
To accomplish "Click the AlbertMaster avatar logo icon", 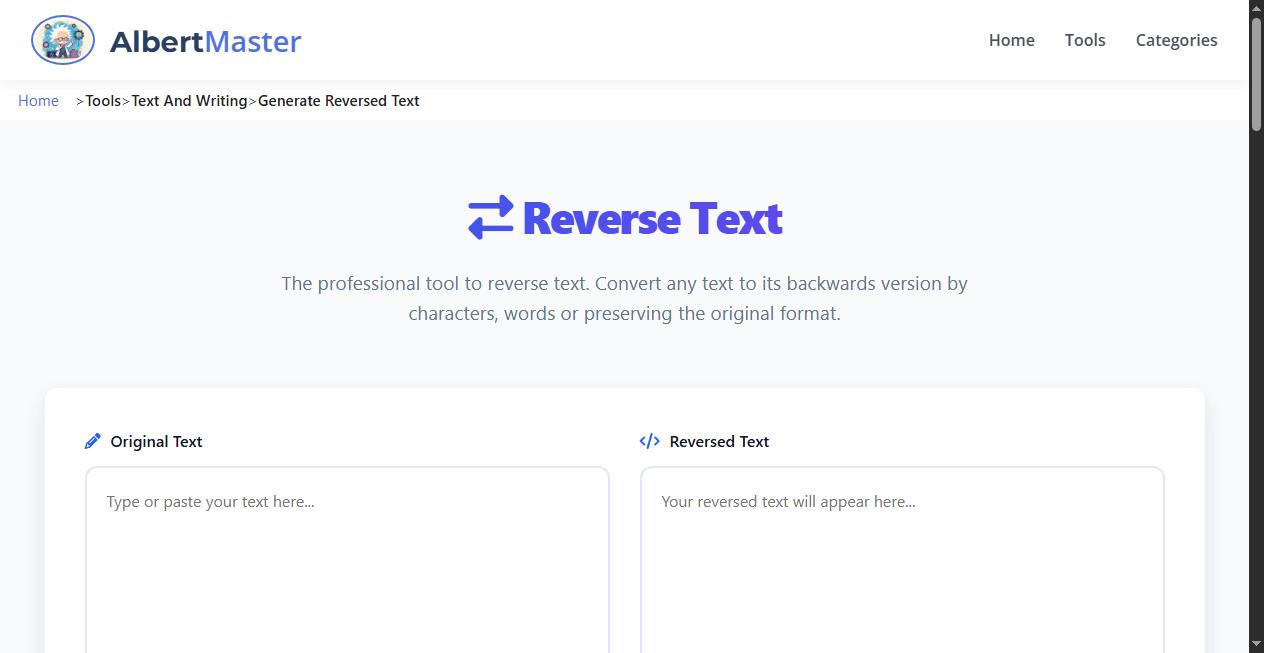I will tap(62, 40).
